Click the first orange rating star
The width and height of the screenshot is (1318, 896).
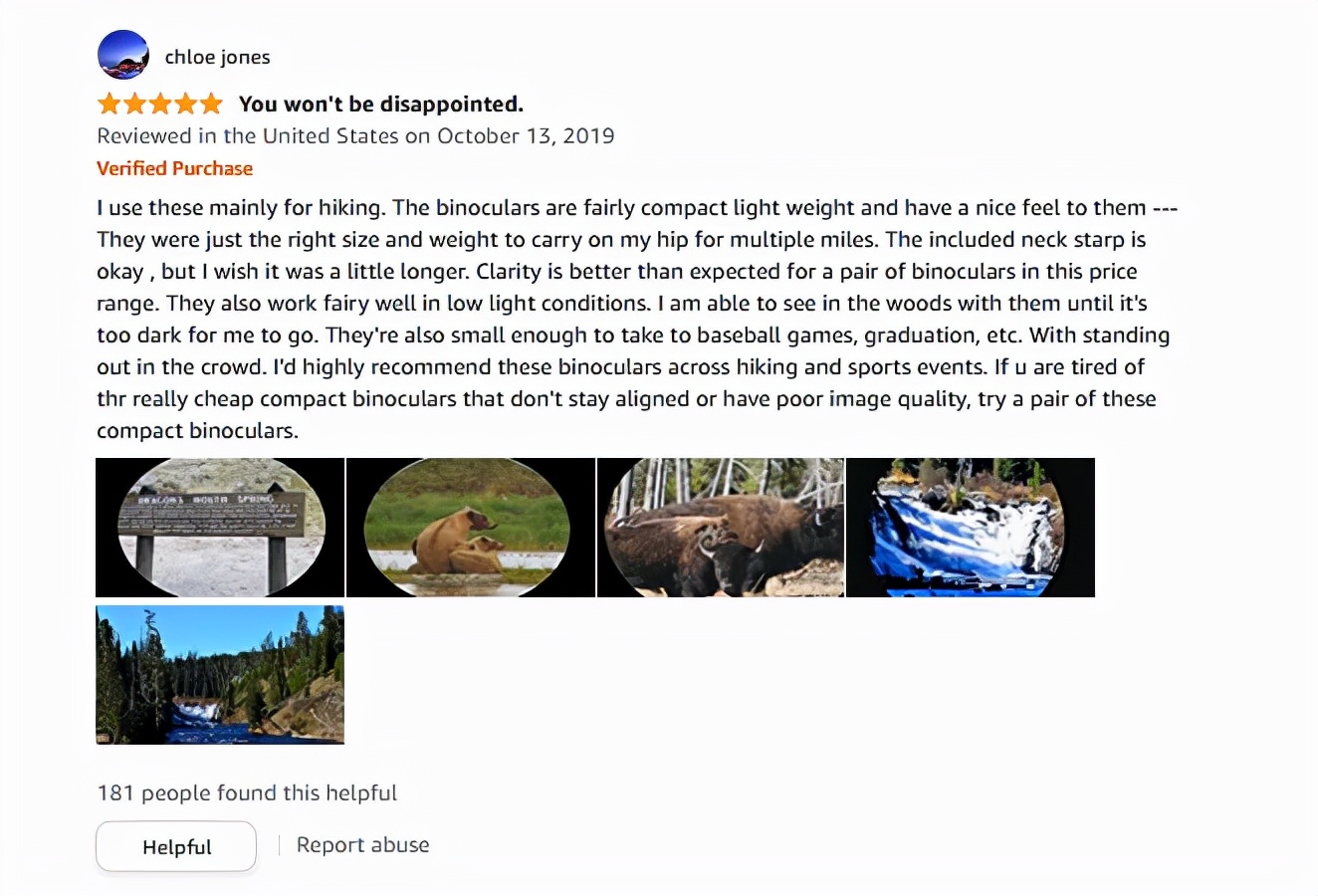[109, 104]
